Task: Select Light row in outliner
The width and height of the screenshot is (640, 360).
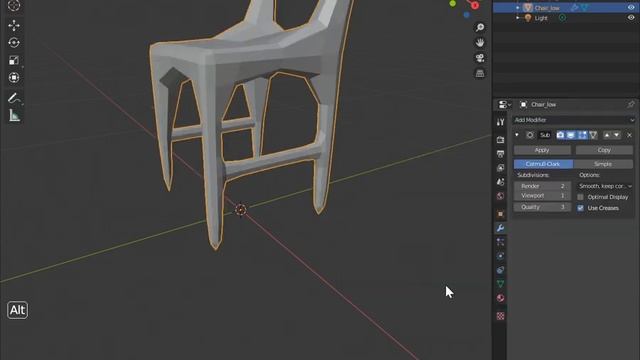Action: [566, 18]
